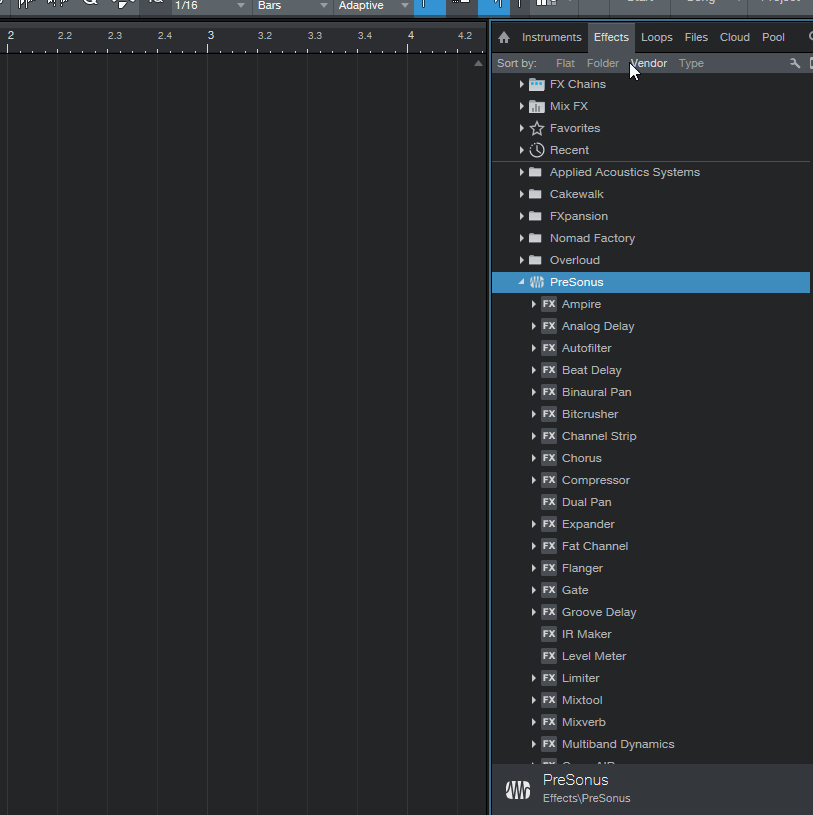Select the Channel Strip effect
This screenshot has width=813, height=815.
[599, 436]
